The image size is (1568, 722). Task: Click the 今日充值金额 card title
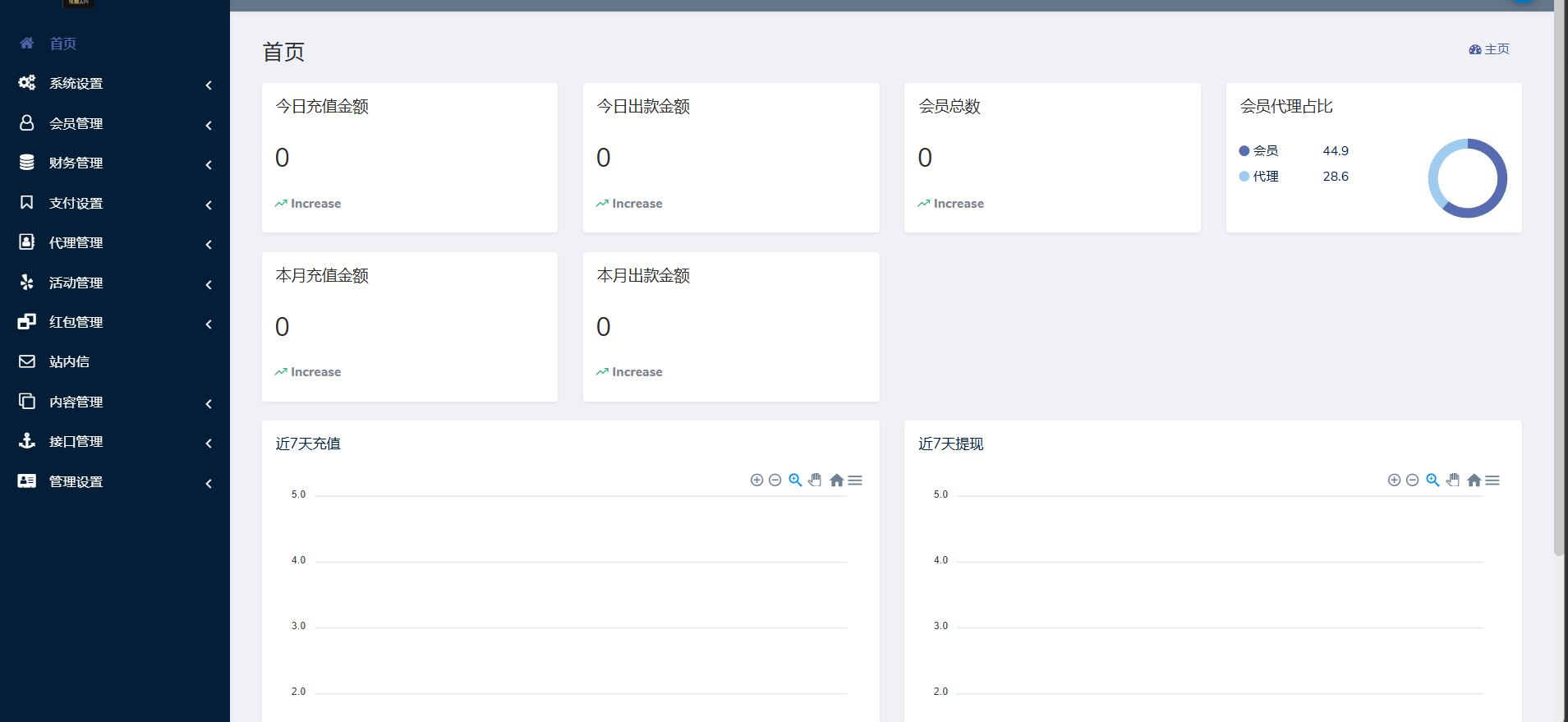[322, 106]
